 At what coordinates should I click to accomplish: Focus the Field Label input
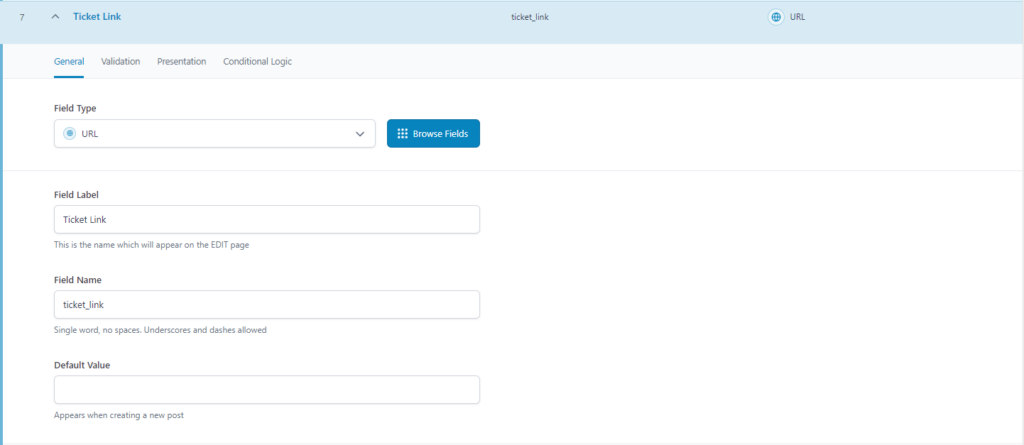(266, 220)
